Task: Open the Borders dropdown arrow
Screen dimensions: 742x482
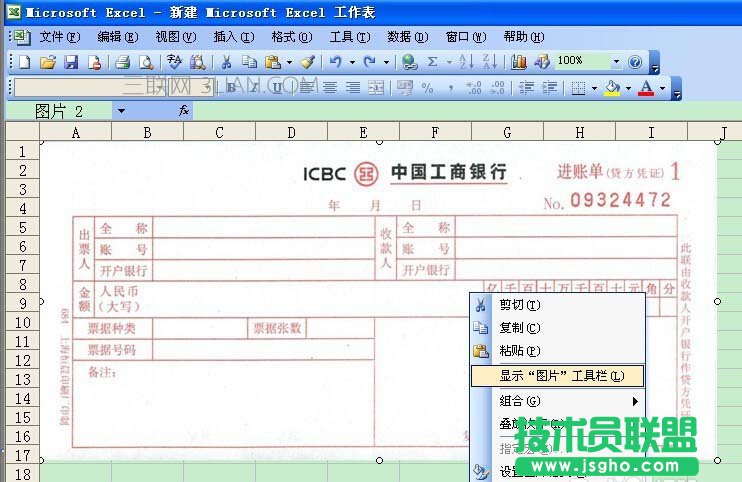Action: (595, 88)
